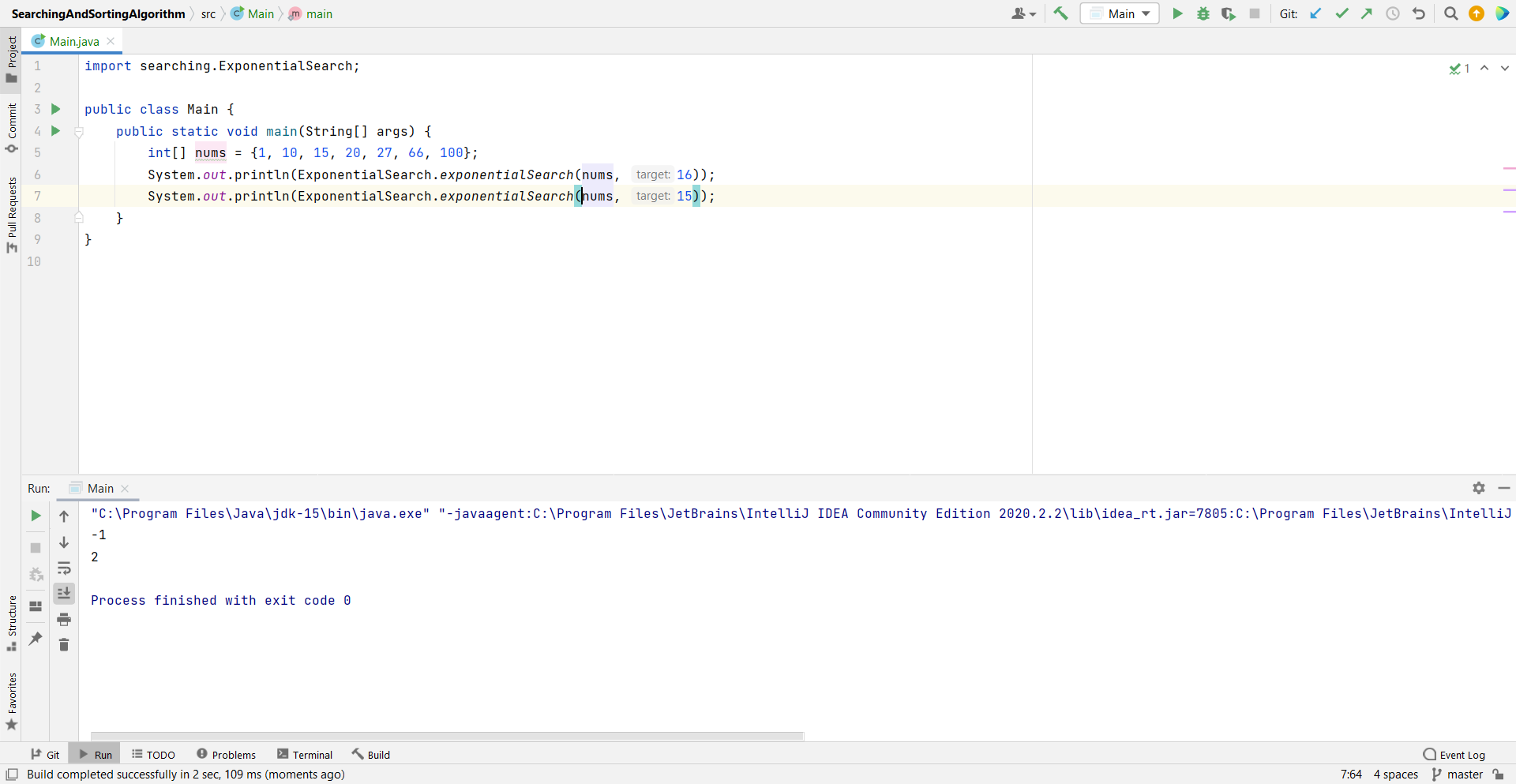The image size is (1516, 784).
Task: Click the 7:64 line column indicator
Action: click(1351, 775)
